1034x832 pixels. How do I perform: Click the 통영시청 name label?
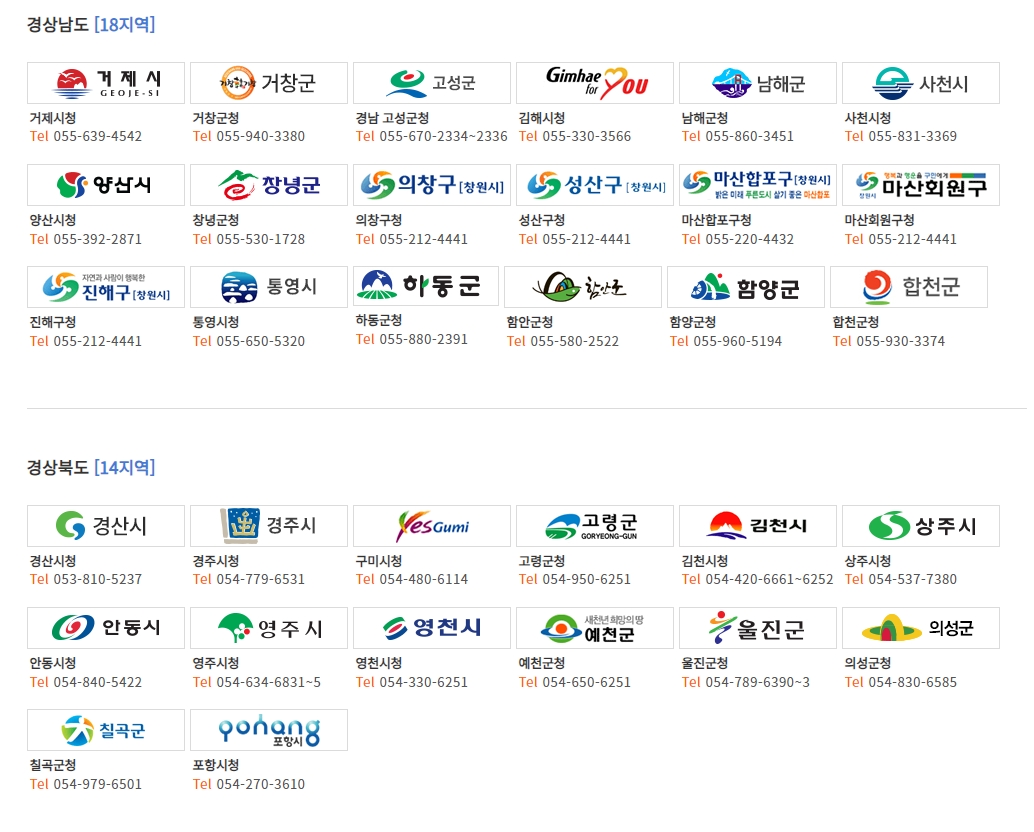216,322
